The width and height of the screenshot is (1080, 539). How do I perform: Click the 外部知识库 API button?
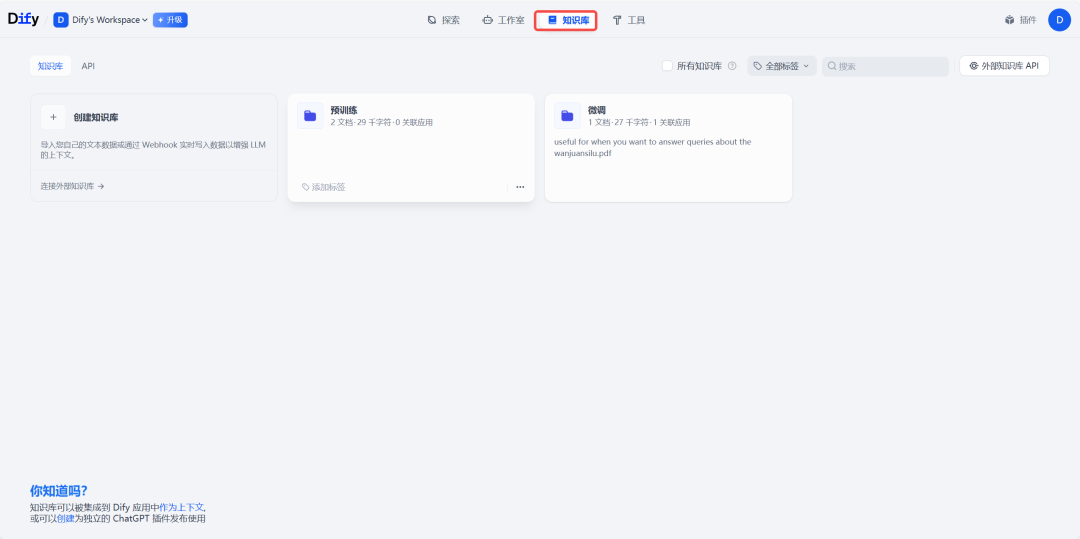click(x=1004, y=66)
